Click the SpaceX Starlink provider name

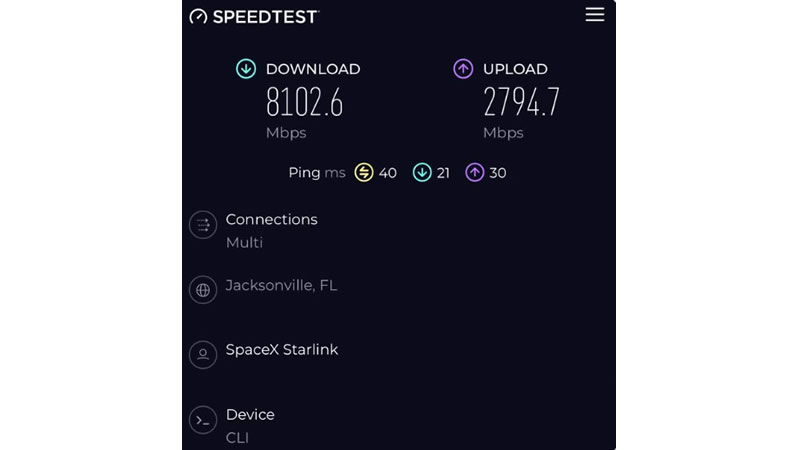point(282,350)
